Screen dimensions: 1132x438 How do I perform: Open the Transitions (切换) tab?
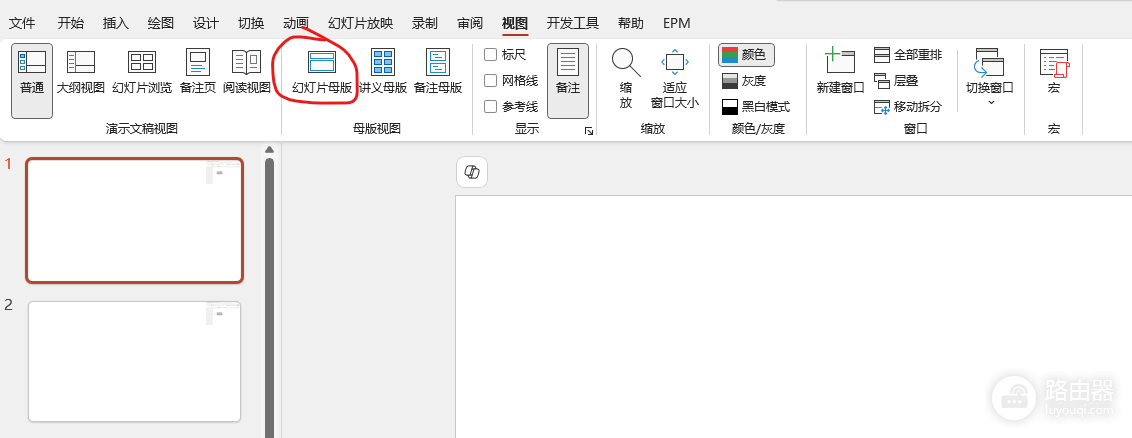(251, 23)
